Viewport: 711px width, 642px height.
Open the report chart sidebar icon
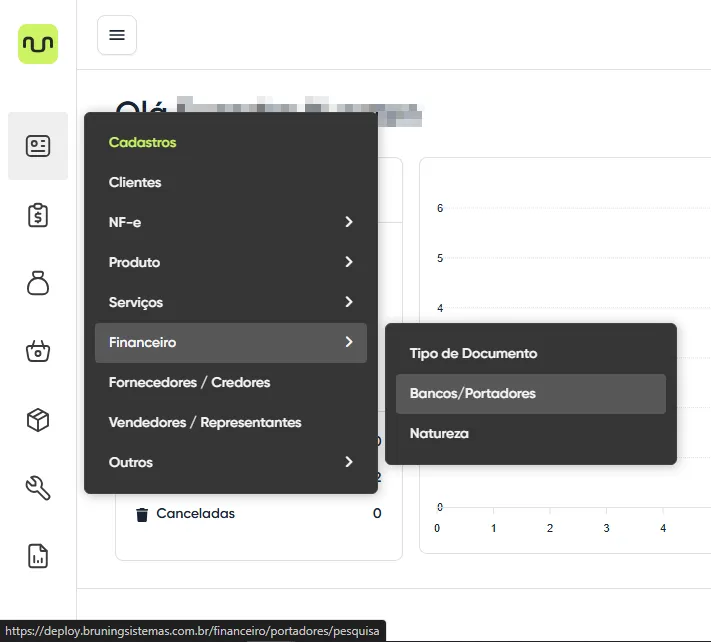[38, 556]
